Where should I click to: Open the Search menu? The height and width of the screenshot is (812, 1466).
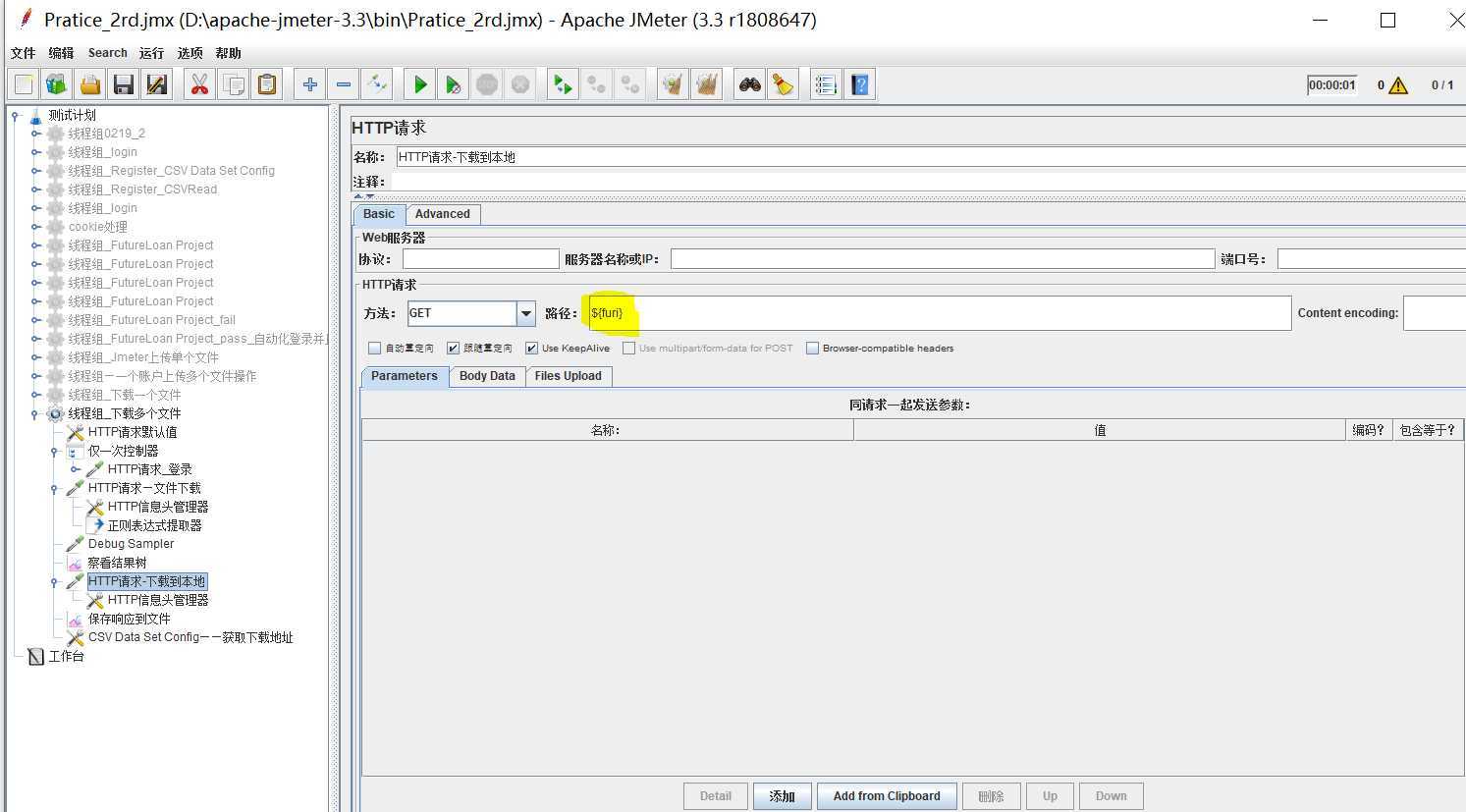click(107, 53)
